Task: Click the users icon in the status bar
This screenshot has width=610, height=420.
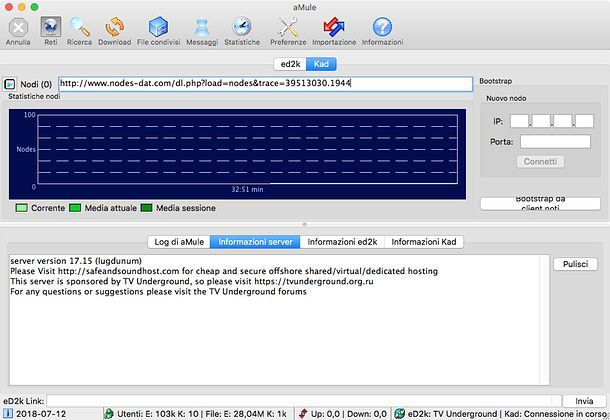Action: [x=109, y=414]
